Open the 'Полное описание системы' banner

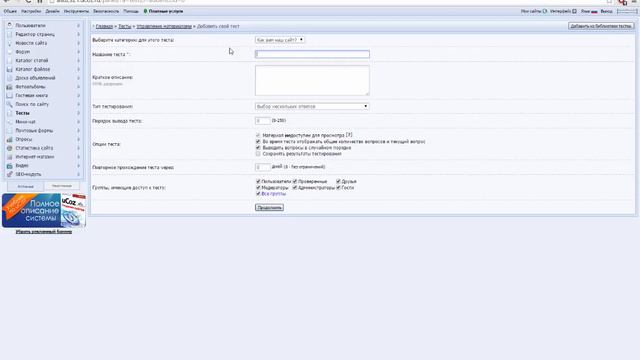click(44, 210)
